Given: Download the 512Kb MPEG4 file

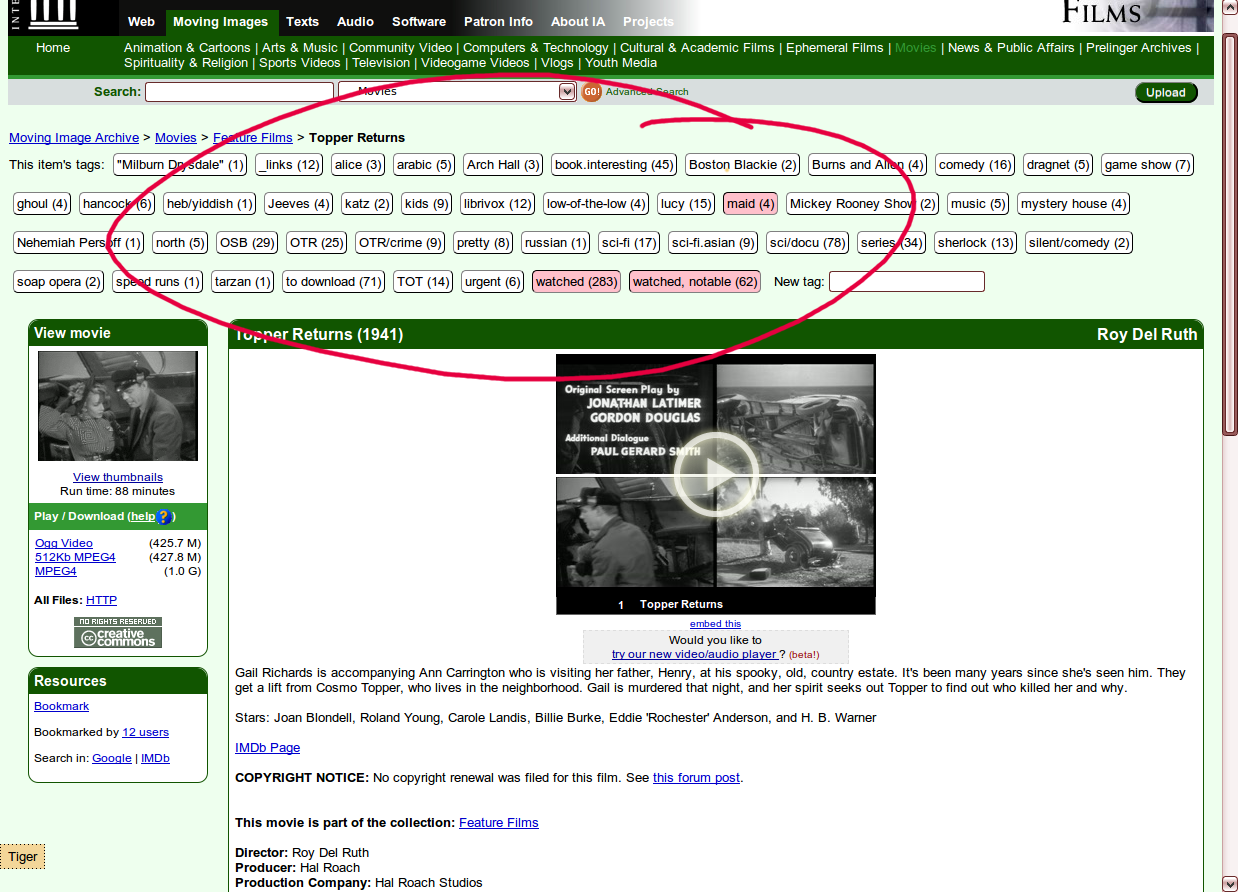Looking at the screenshot, I should point(75,557).
